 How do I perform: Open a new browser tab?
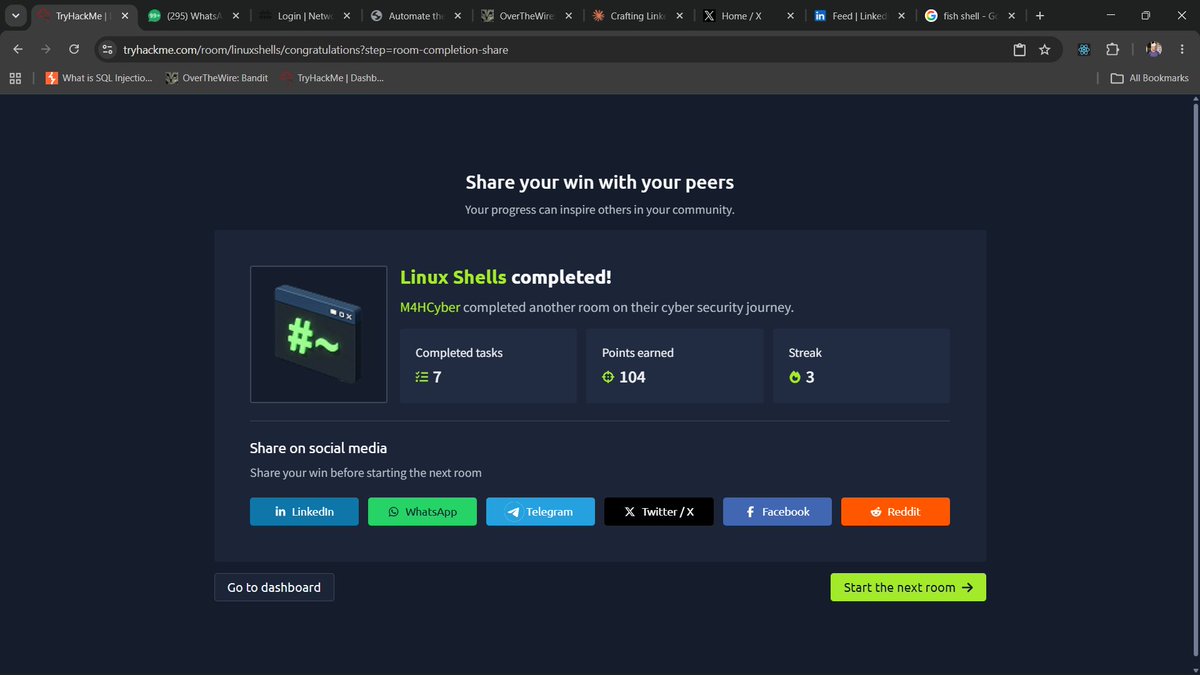pyautogui.click(x=1040, y=16)
